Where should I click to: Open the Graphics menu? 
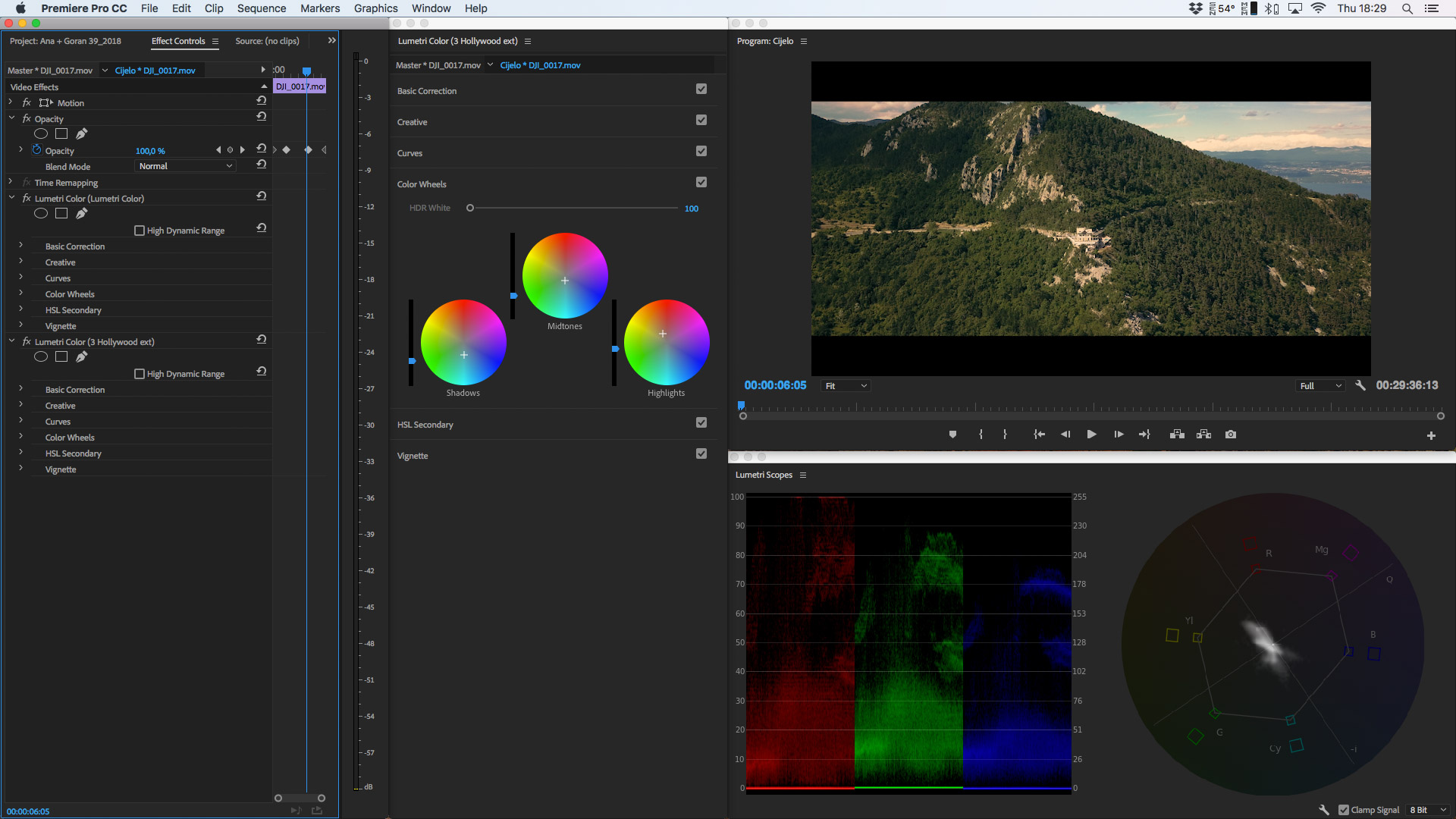coord(375,8)
